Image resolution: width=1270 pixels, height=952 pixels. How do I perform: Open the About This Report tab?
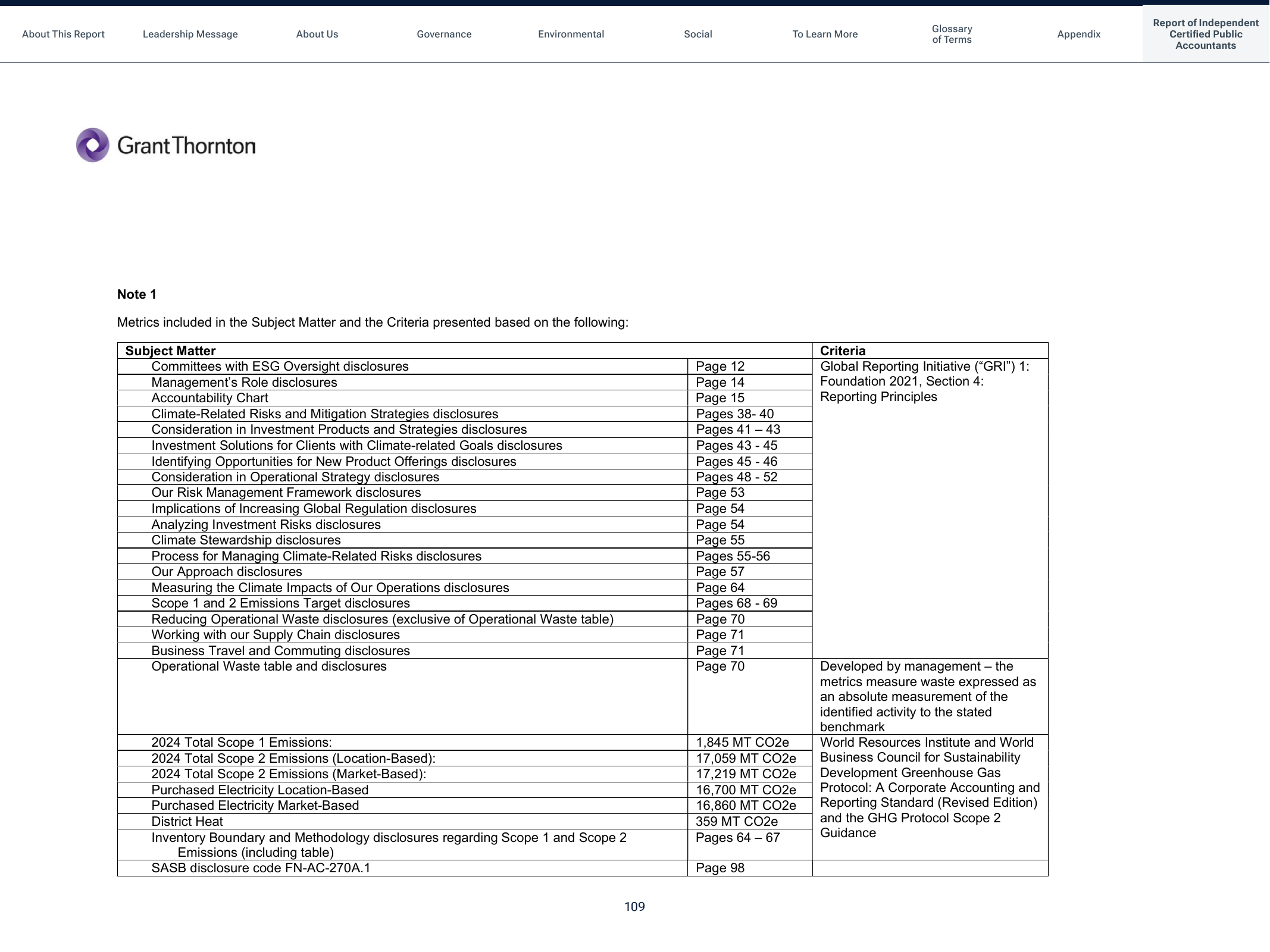point(63,35)
